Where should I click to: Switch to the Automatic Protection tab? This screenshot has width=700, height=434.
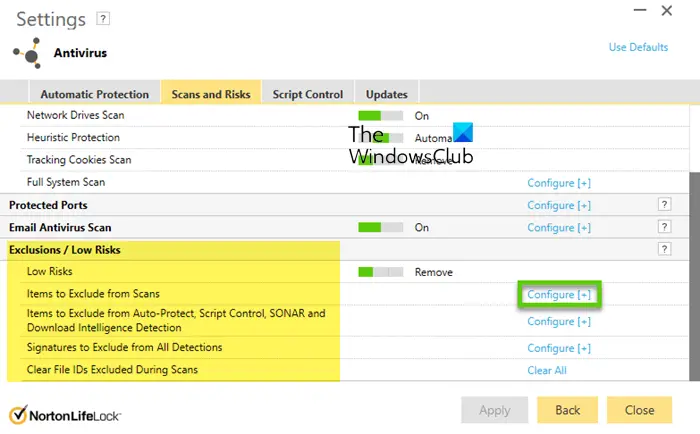[95, 94]
